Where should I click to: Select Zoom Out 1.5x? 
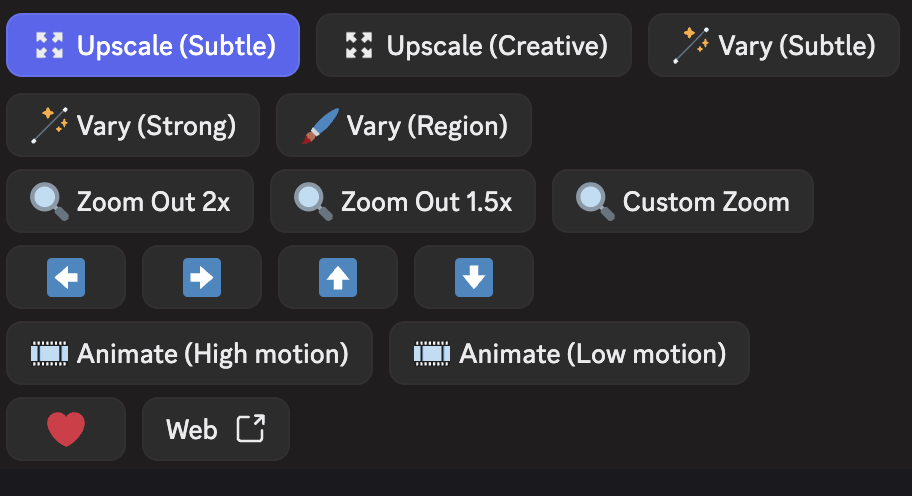(403, 202)
